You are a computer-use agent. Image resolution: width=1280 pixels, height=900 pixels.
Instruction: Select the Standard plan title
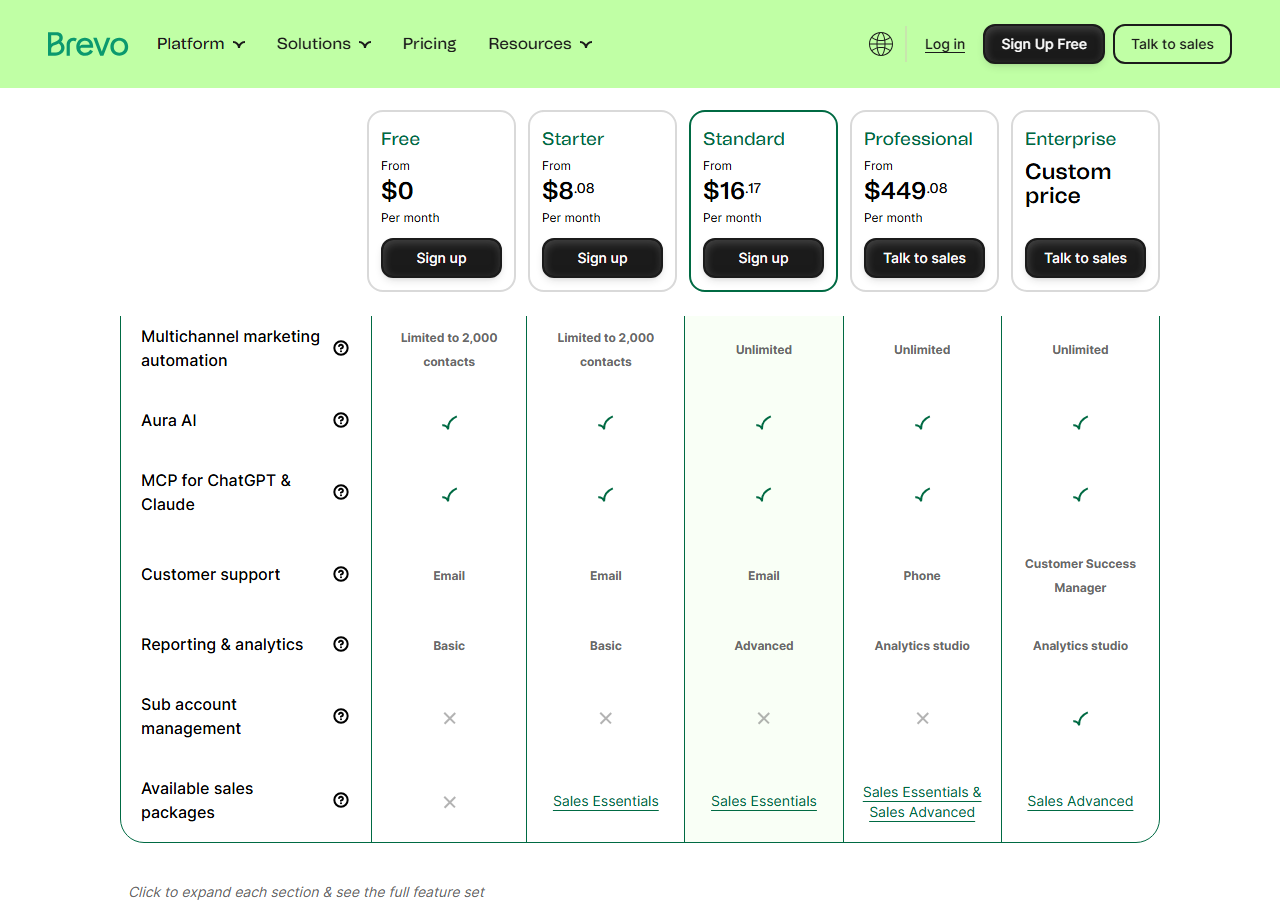click(x=744, y=139)
